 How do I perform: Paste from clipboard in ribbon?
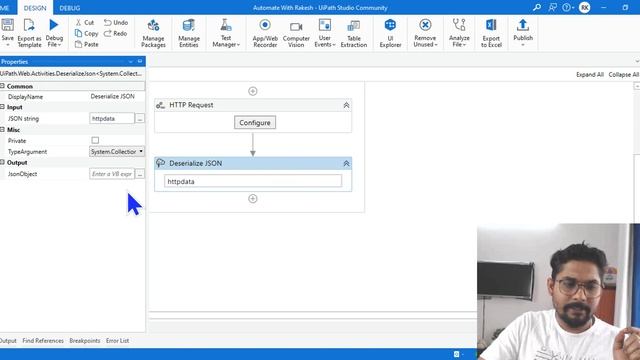(87, 44)
